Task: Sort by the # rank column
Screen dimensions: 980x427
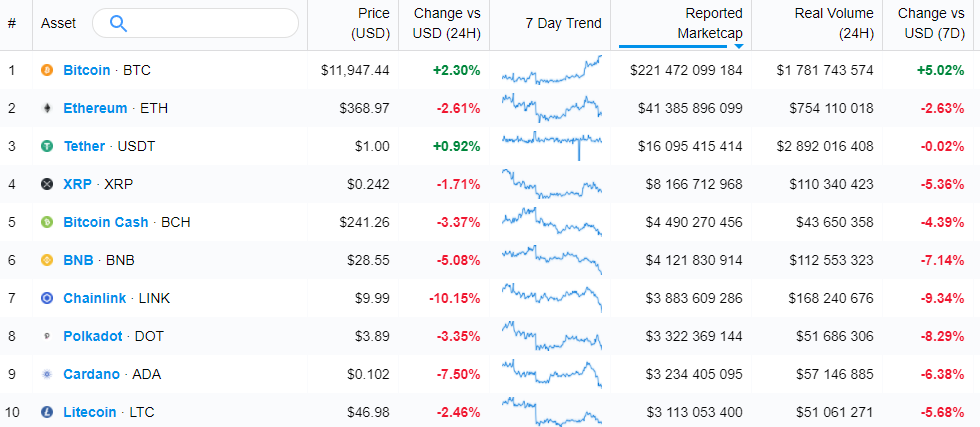Action: (x=11, y=23)
